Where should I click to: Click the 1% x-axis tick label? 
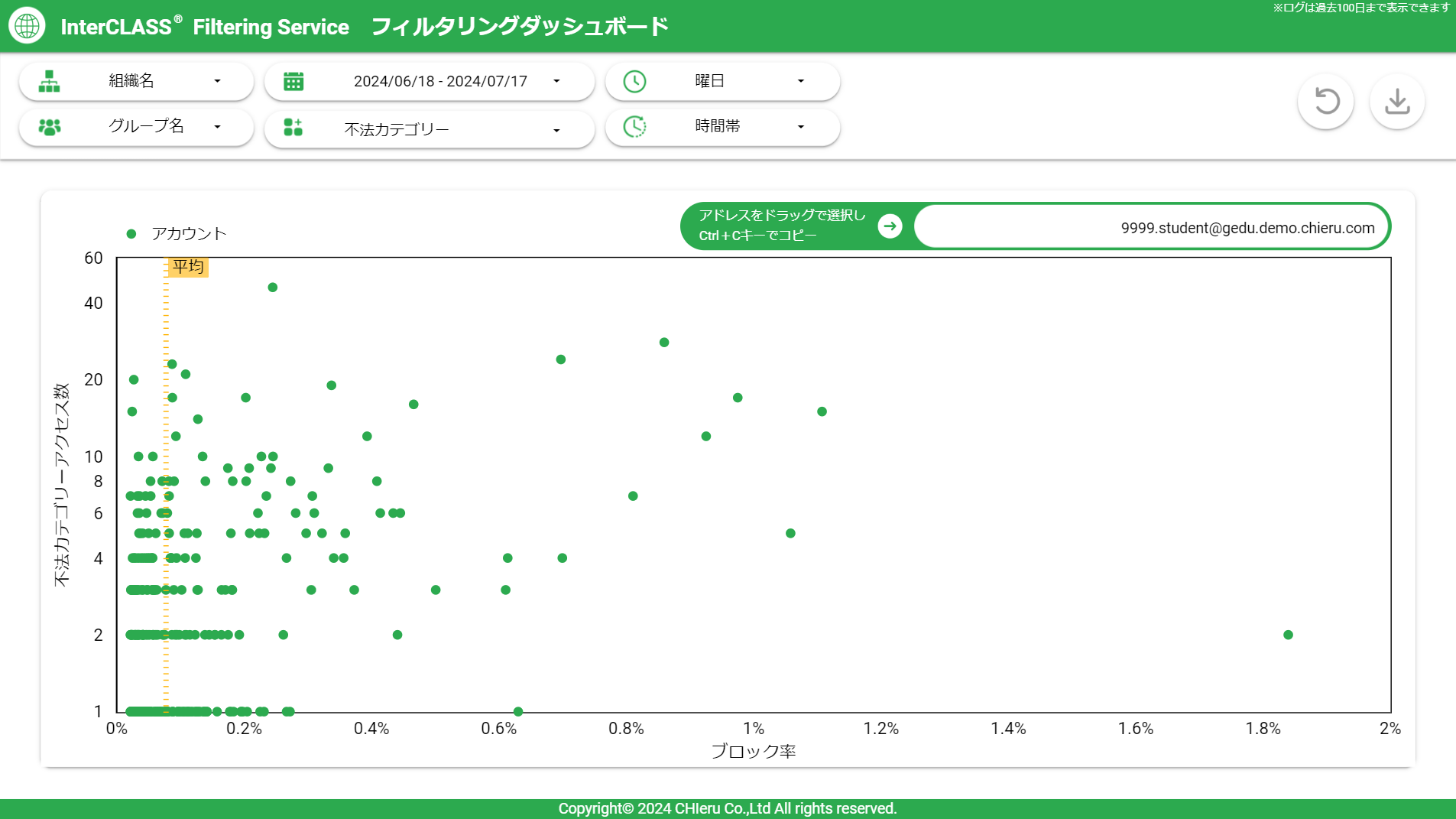754,729
